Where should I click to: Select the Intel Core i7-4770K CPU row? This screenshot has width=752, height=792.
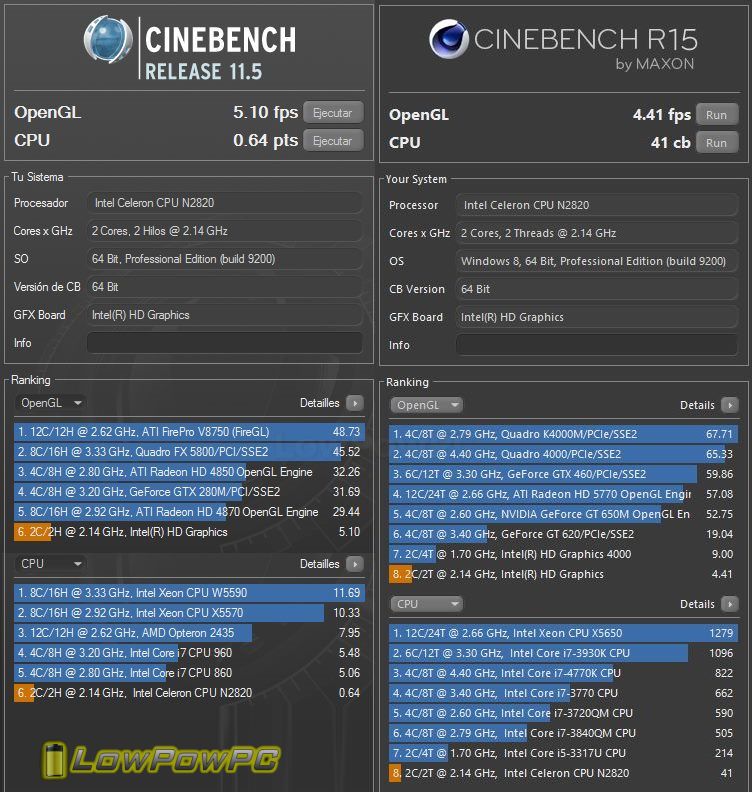pos(564,673)
